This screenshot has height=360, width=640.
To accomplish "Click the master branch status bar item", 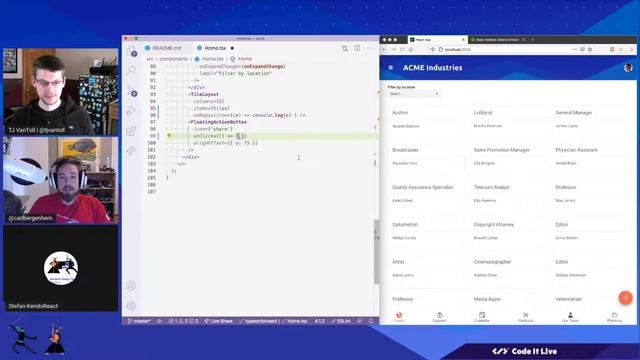I will [139, 321].
